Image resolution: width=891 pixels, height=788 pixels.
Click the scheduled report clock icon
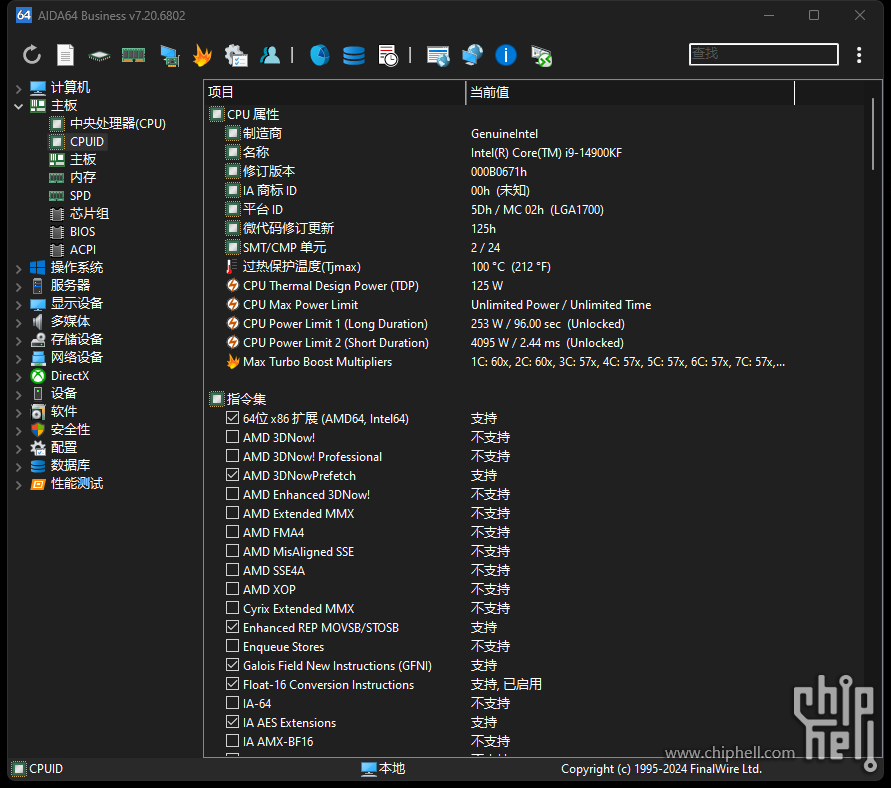388,56
